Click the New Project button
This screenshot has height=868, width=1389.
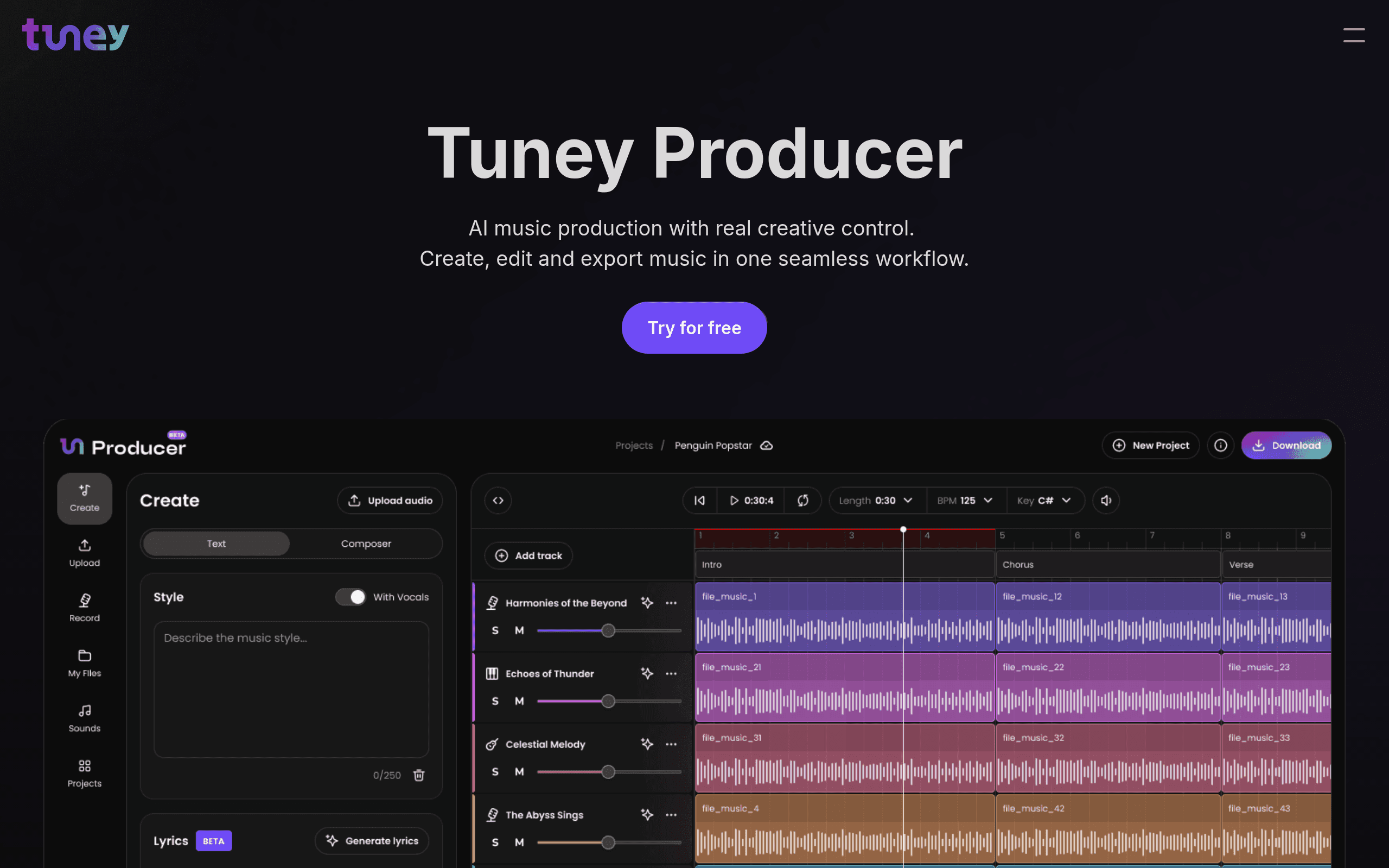point(1150,445)
